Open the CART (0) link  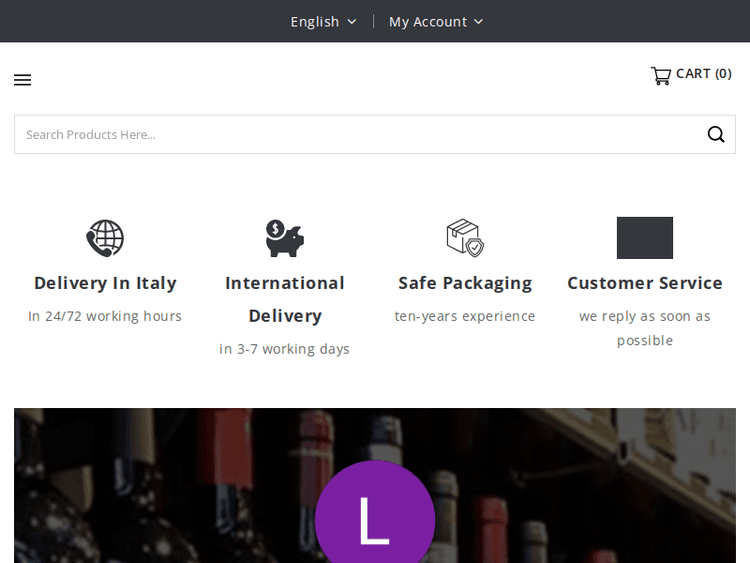coord(703,73)
